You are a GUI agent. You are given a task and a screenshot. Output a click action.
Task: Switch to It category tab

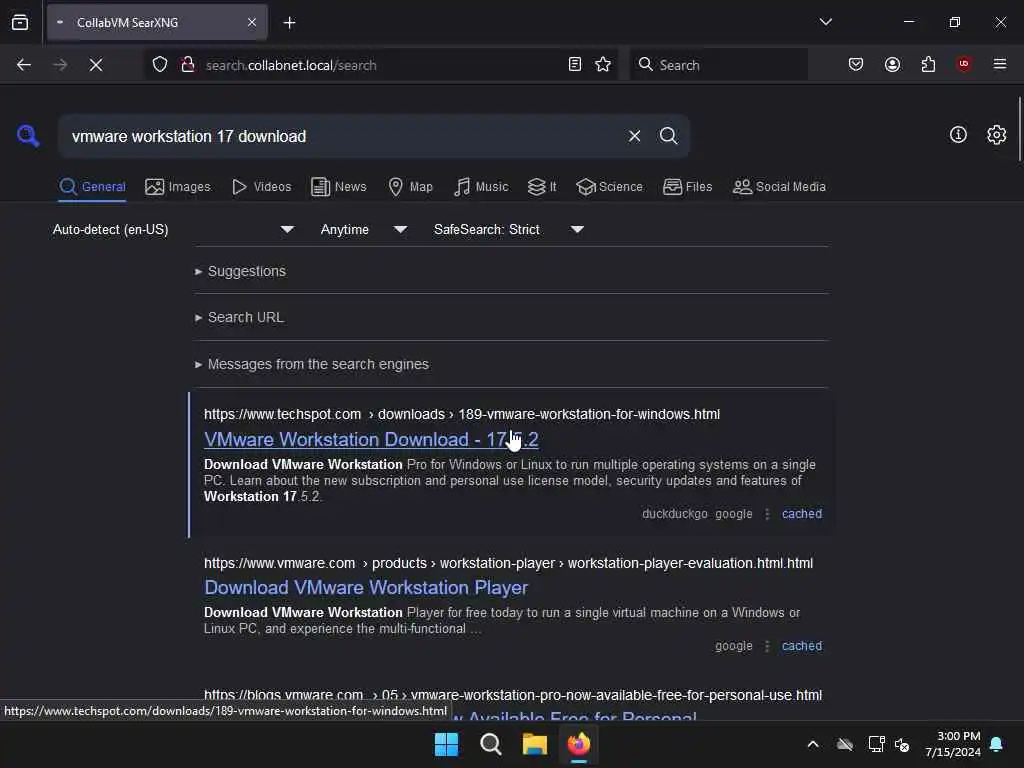542,187
